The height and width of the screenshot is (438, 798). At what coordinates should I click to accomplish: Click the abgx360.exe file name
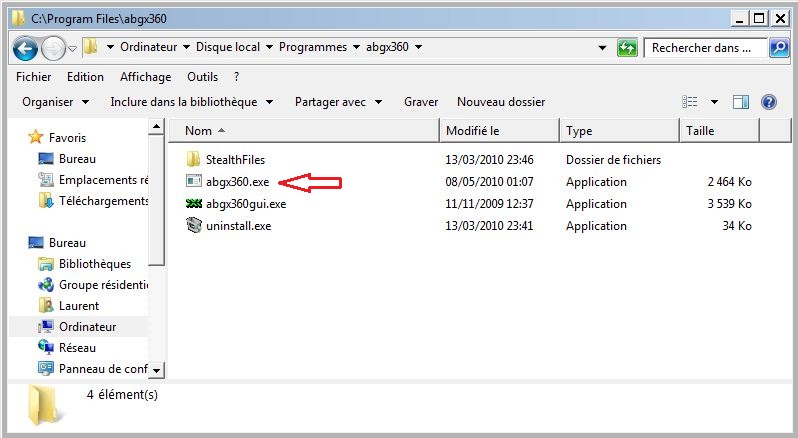click(238, 182)
